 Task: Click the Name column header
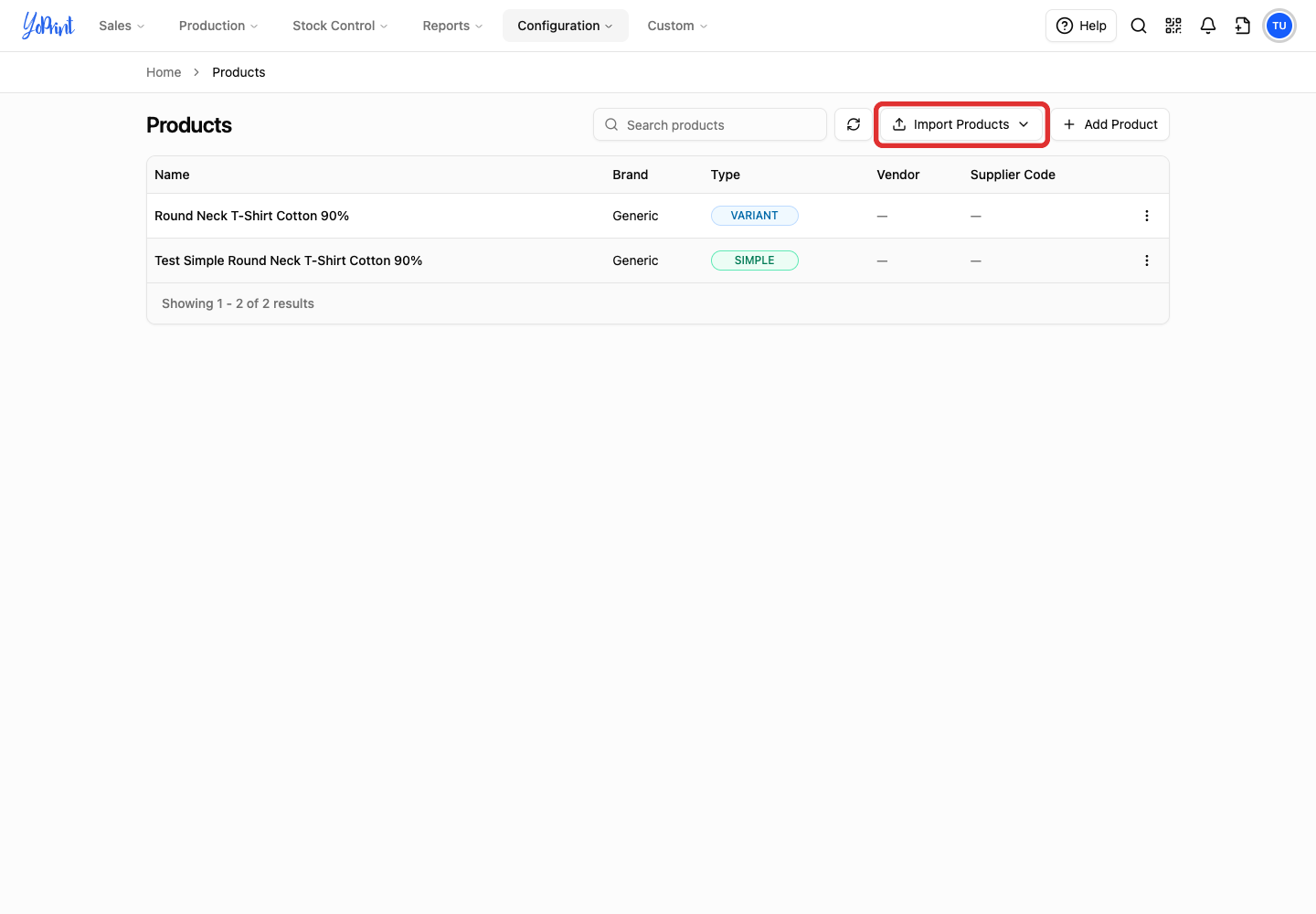(x=172, y=175)
